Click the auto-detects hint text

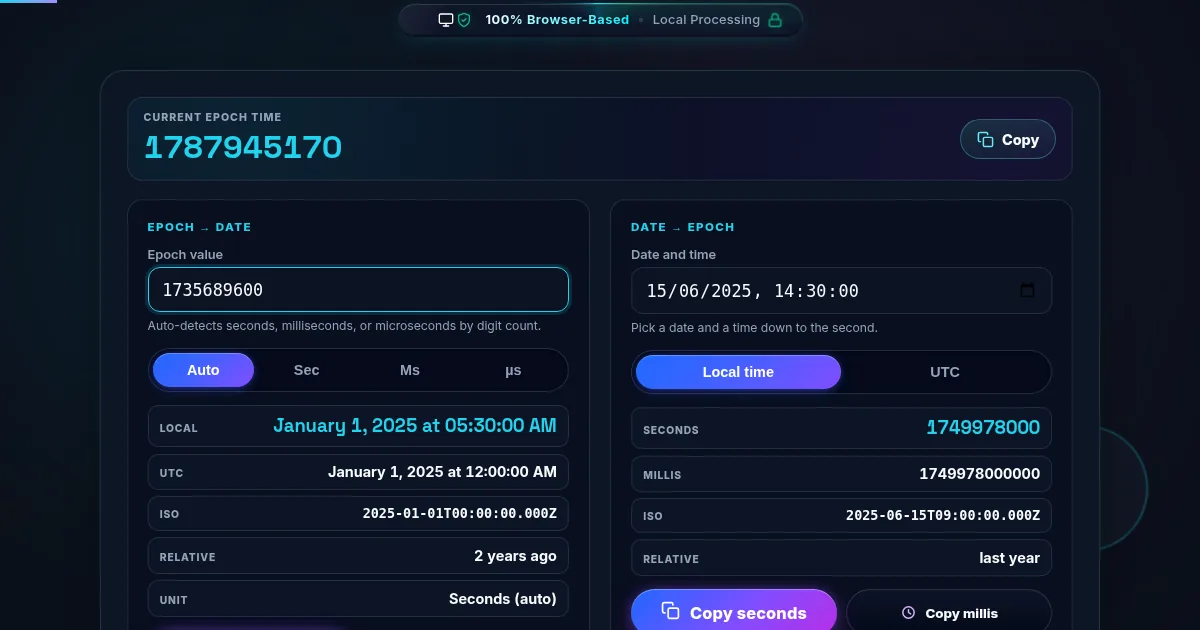click(x=344, y=326)
